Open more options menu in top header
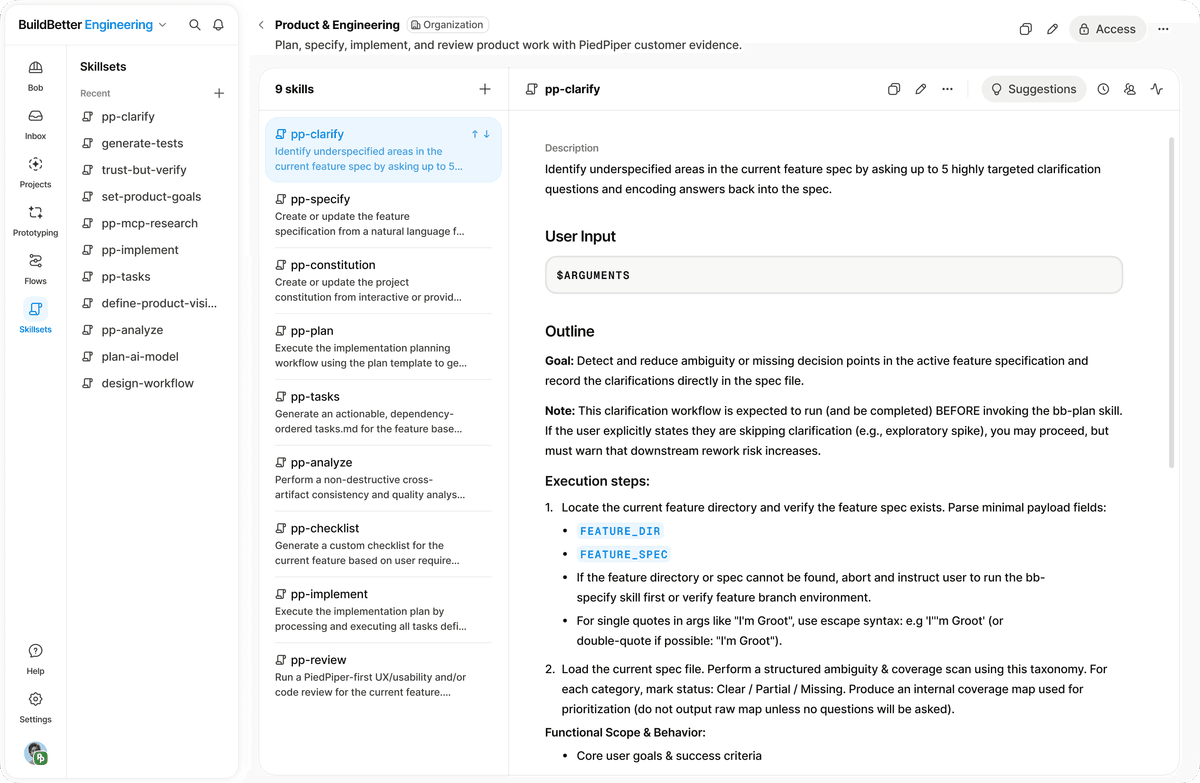1200x783 pixels. pyautogui.click(x=1163, y=29)
